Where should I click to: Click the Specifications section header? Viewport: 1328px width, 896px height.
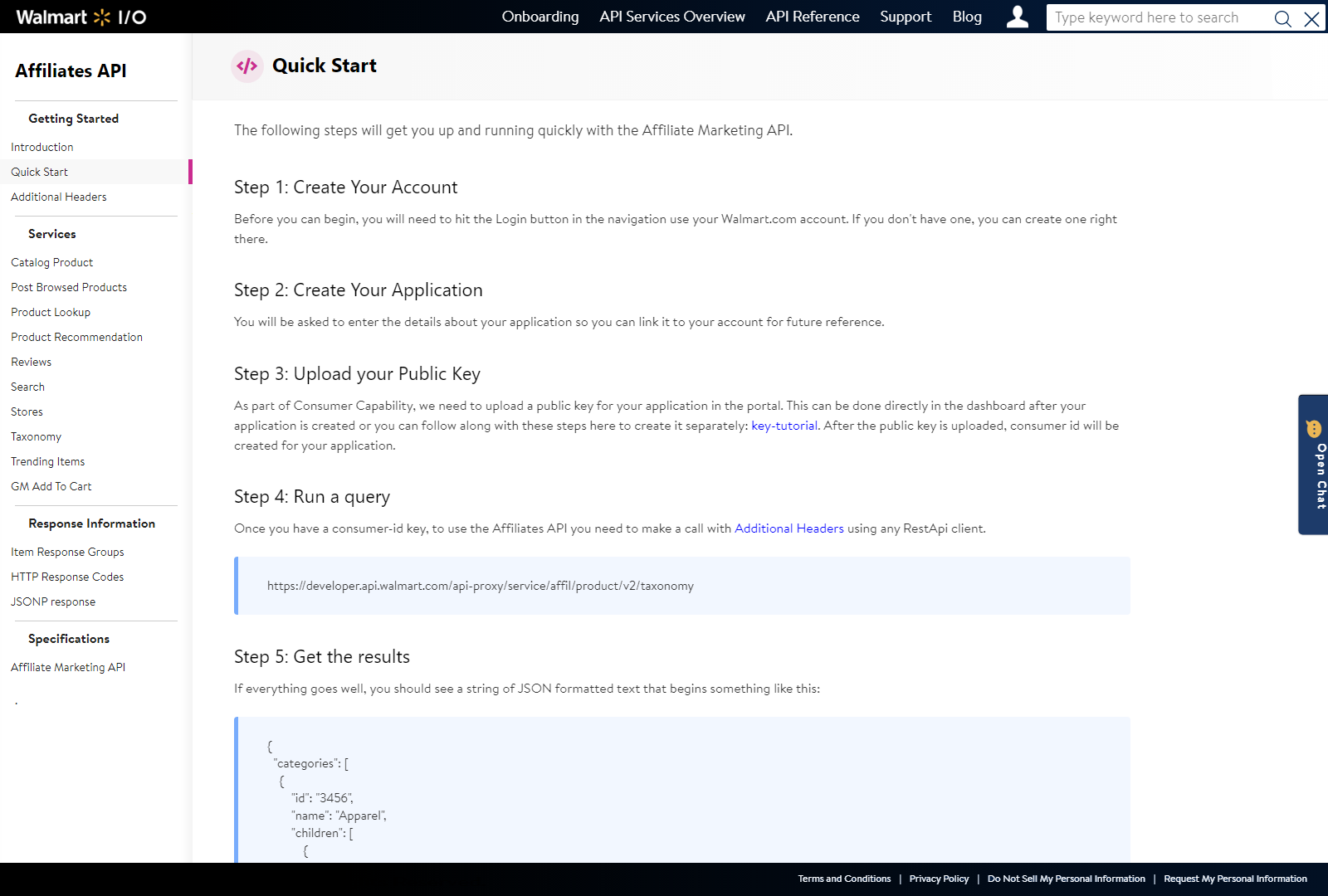69,639
